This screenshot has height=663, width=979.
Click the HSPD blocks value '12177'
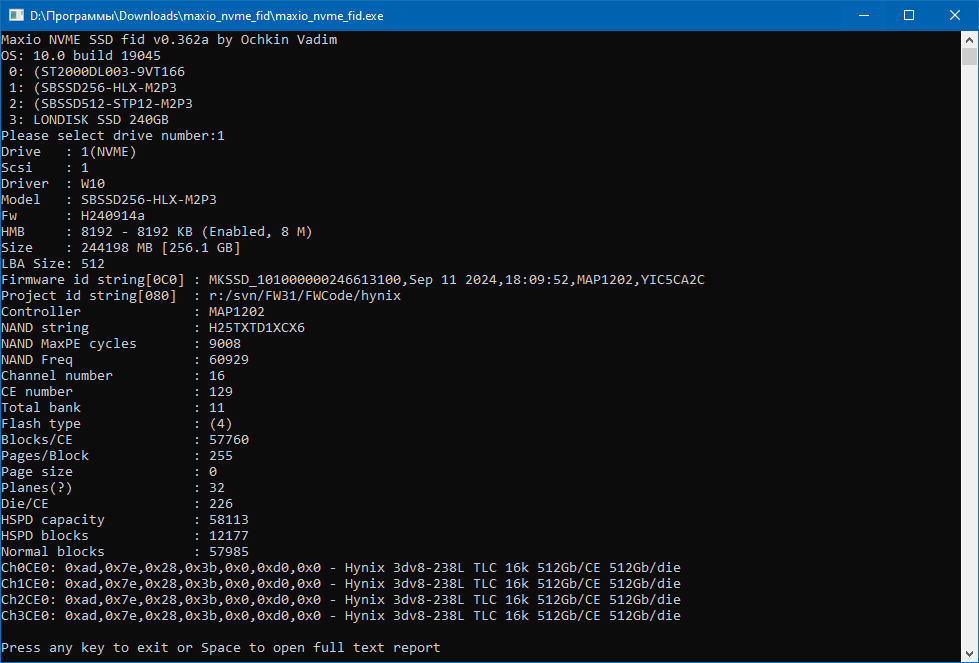click(229, 536)
